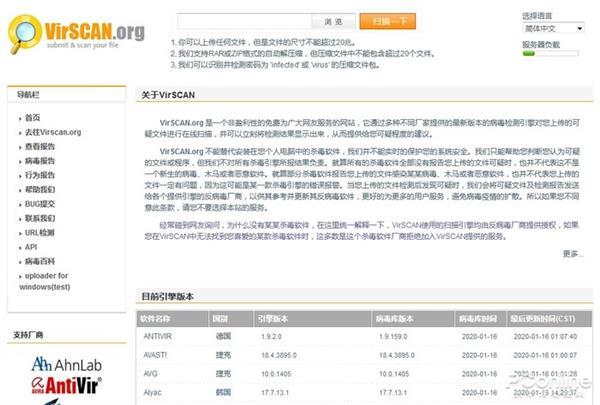This screenshot has width=600, height=405.
Task: Click the 浏览 browse button
Action: tap(333, 22)
